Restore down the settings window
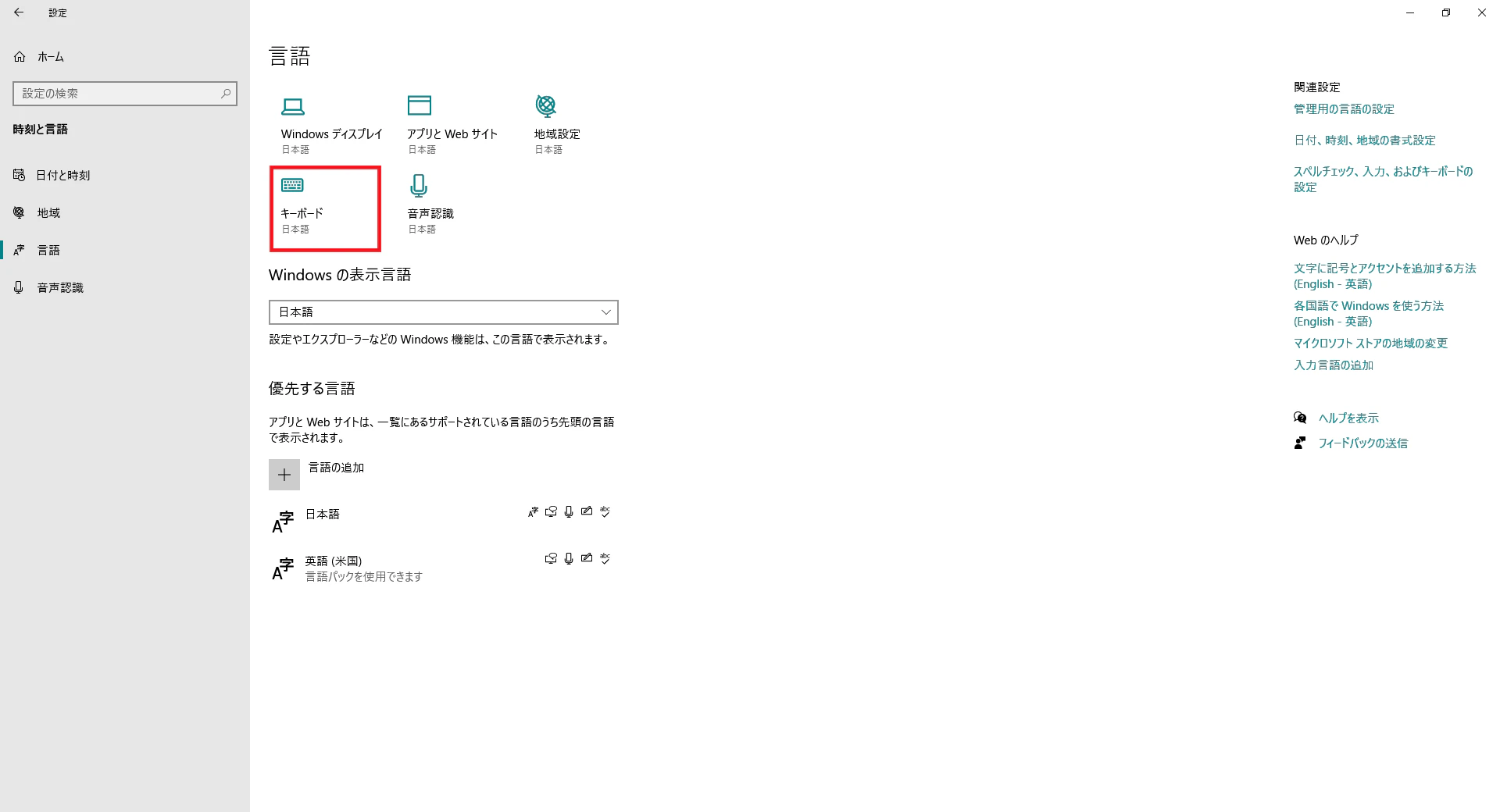The image size is (1500, 812). [1446, 12]
